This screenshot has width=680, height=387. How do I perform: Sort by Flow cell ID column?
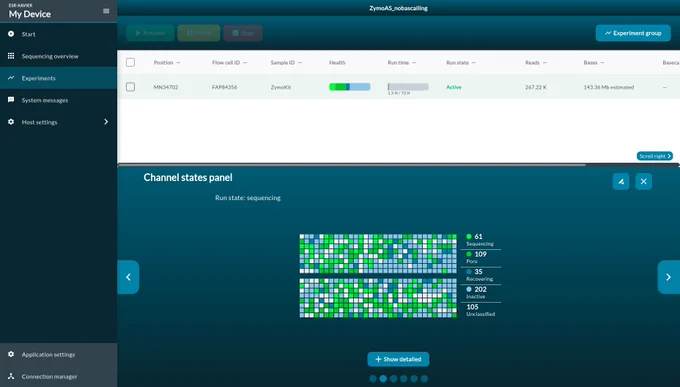[x=229, y=62]
